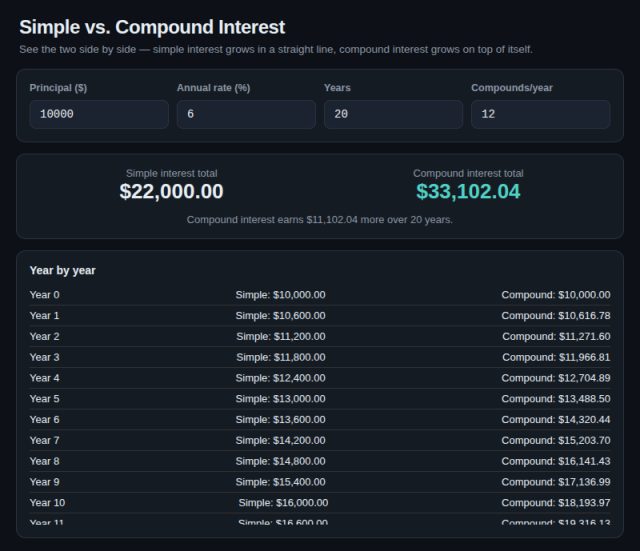640x551 pixels.
Task: Select the Year 10 row label
Action: point(47,503)
